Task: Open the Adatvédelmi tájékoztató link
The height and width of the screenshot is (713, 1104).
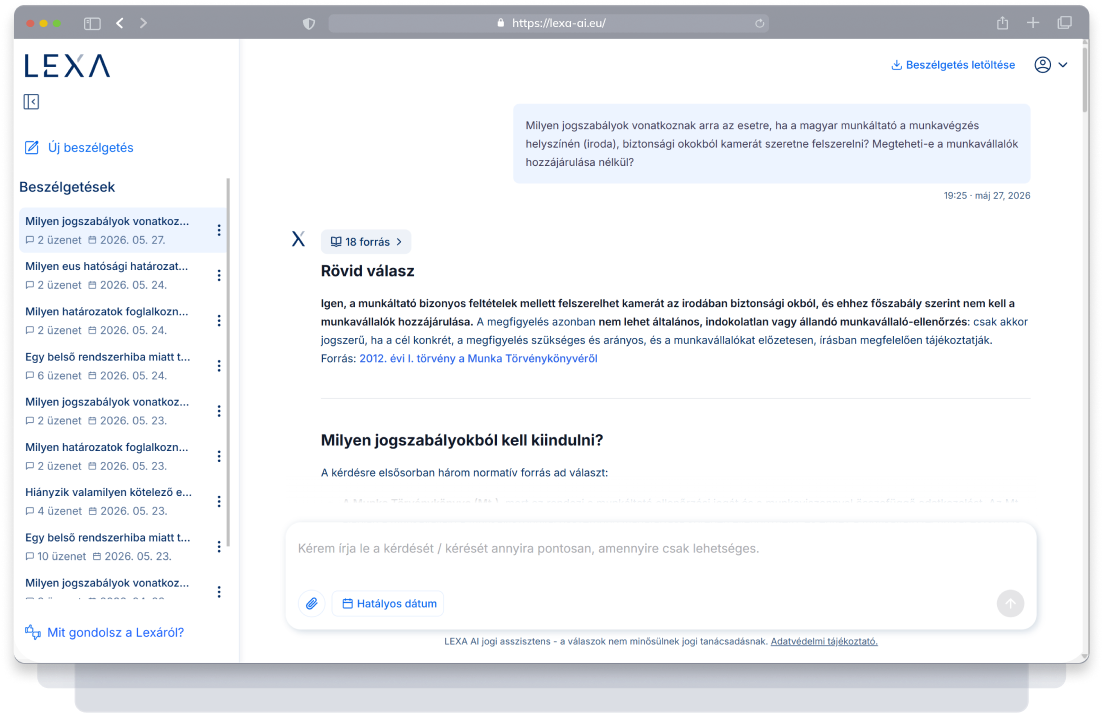Action: (x=824, y=641)
